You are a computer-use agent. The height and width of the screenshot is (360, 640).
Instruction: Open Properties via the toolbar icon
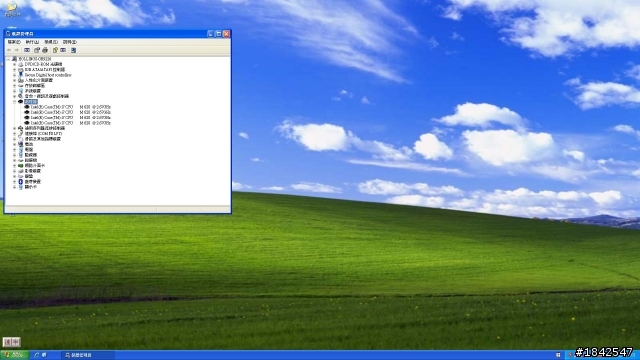pyautogui.click(x=37, y=50)
